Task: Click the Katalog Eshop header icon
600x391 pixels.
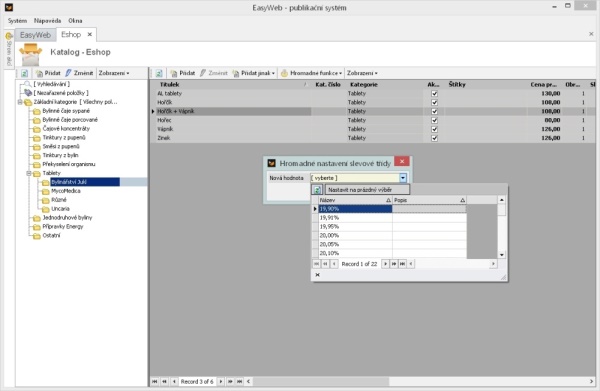Action: click(x=31, y=54)
